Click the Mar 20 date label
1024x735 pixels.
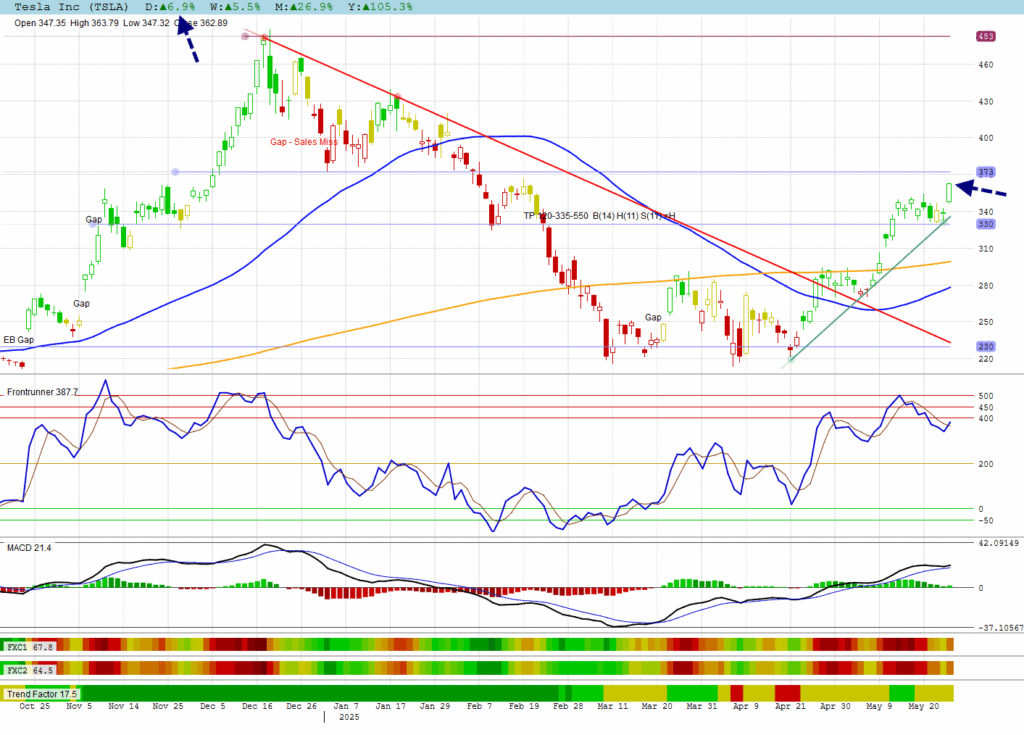[x=657, y=706]
